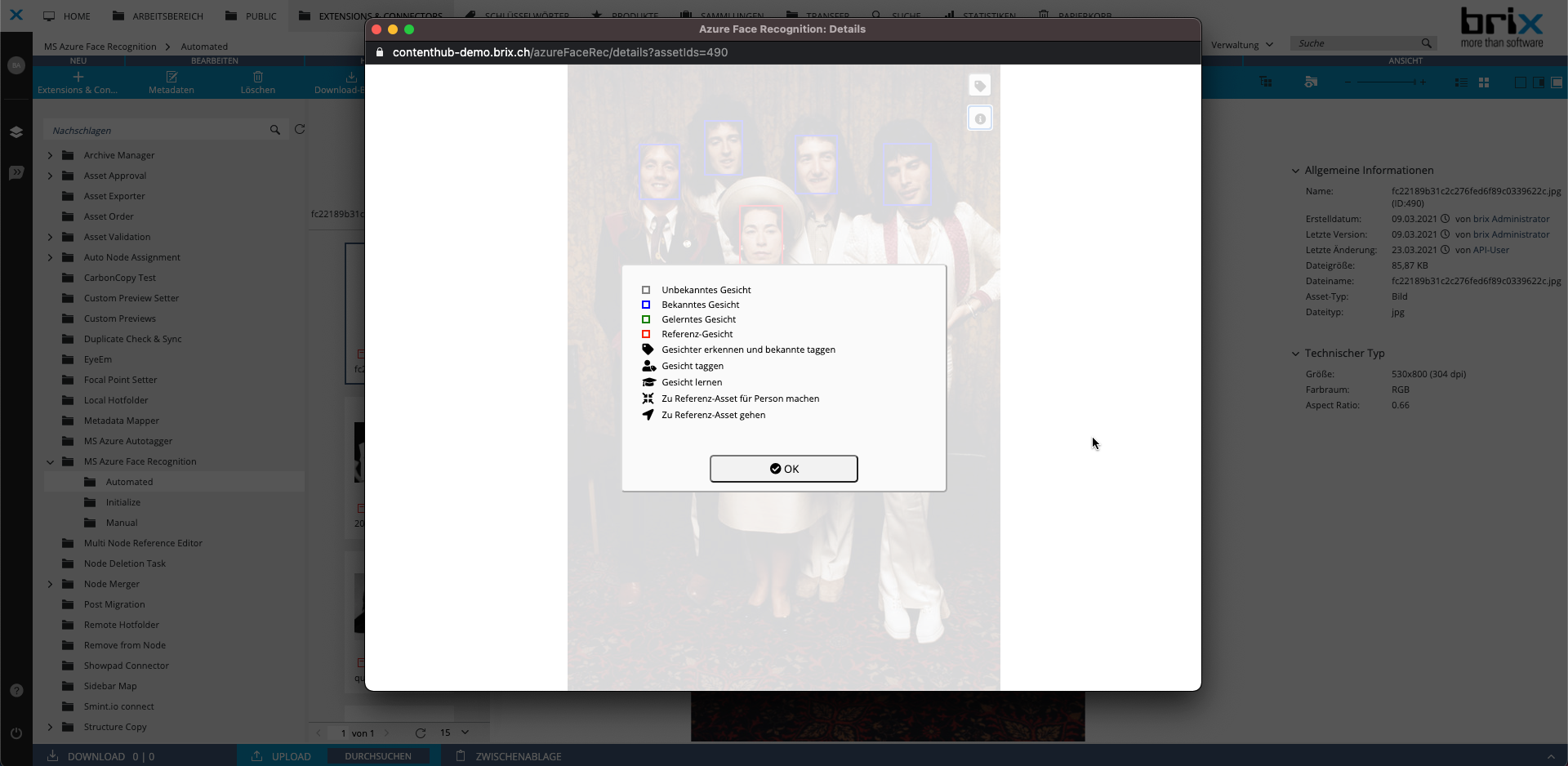Switch to list view in Ansicht

(1461, 82)
